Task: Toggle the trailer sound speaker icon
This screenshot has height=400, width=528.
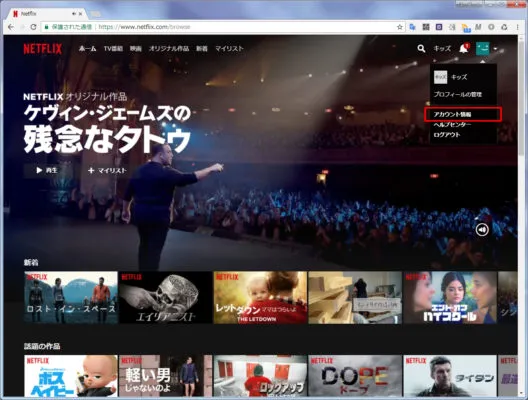Action: point(482,230)
